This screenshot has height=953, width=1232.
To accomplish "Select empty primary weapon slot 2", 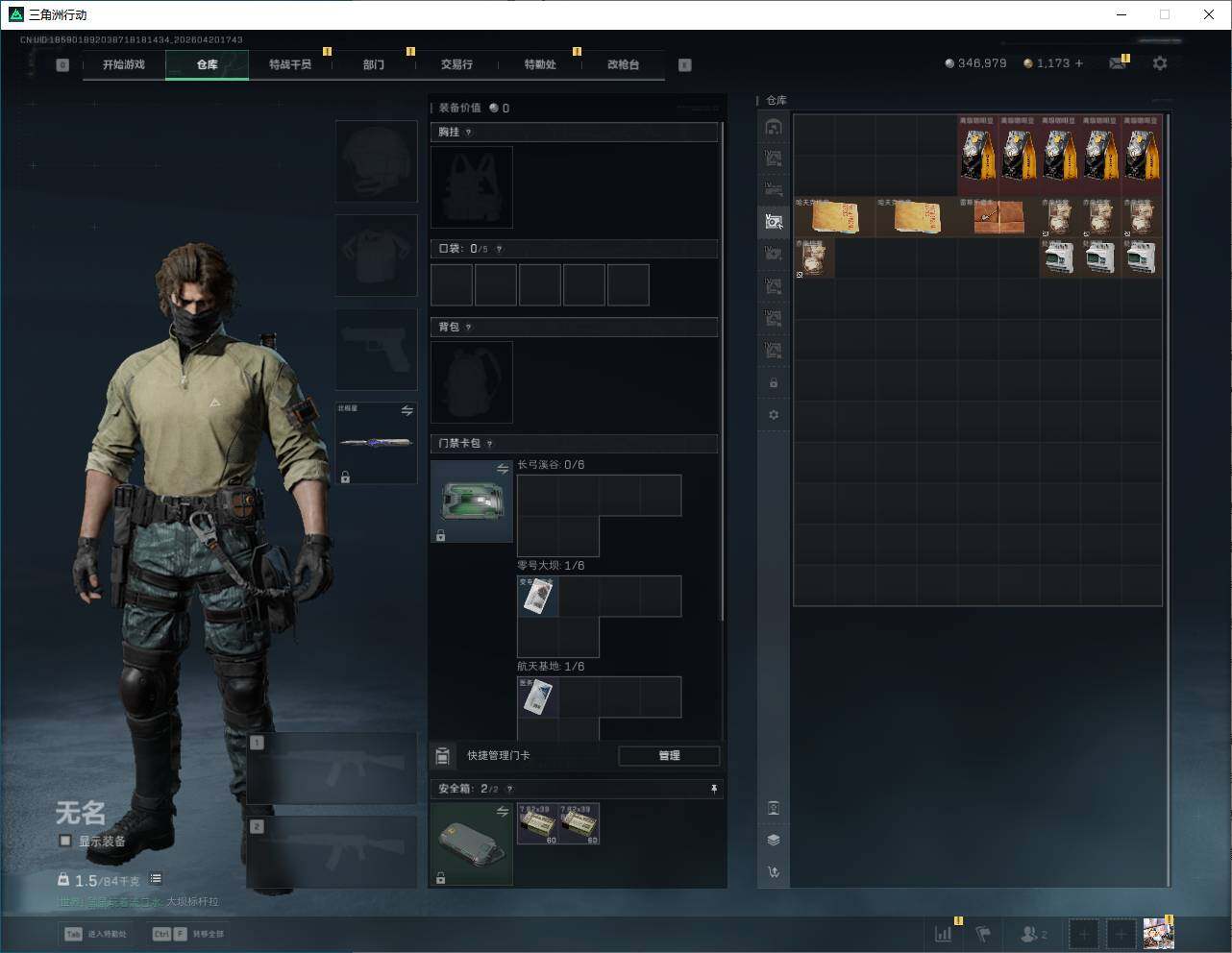I will pyautogui.click(x=333, y=852).
